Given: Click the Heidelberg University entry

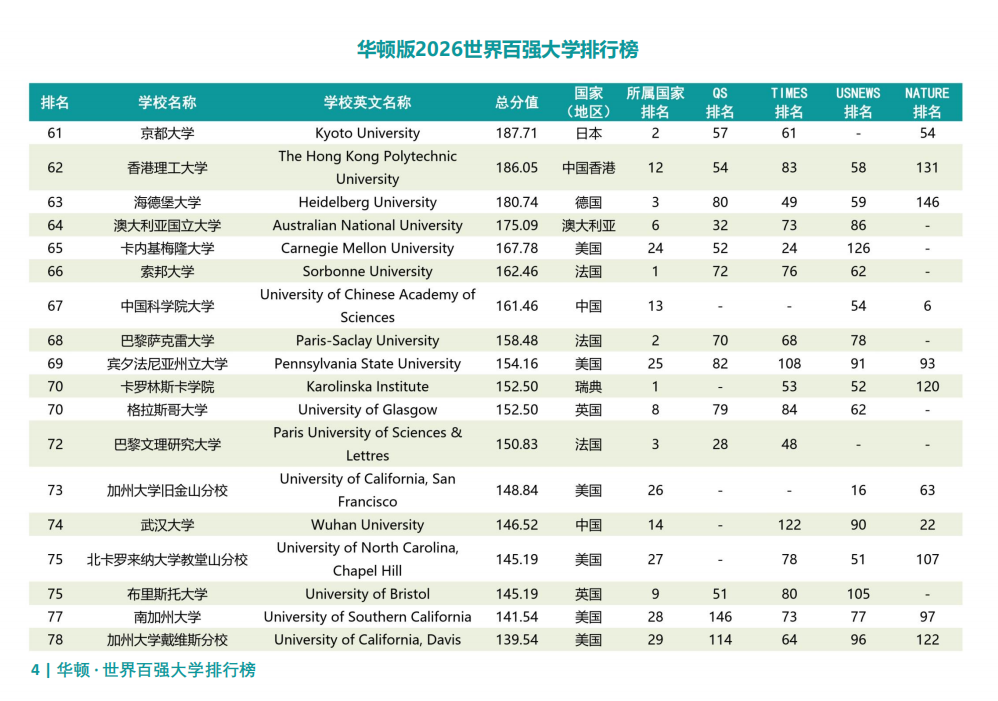Looking at the screenshot, I should (367, 202).
